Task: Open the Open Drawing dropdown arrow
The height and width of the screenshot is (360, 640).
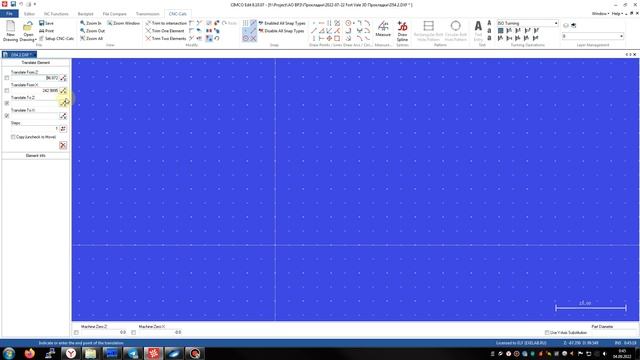Action: pyautogui.click(x=36, y=40)
